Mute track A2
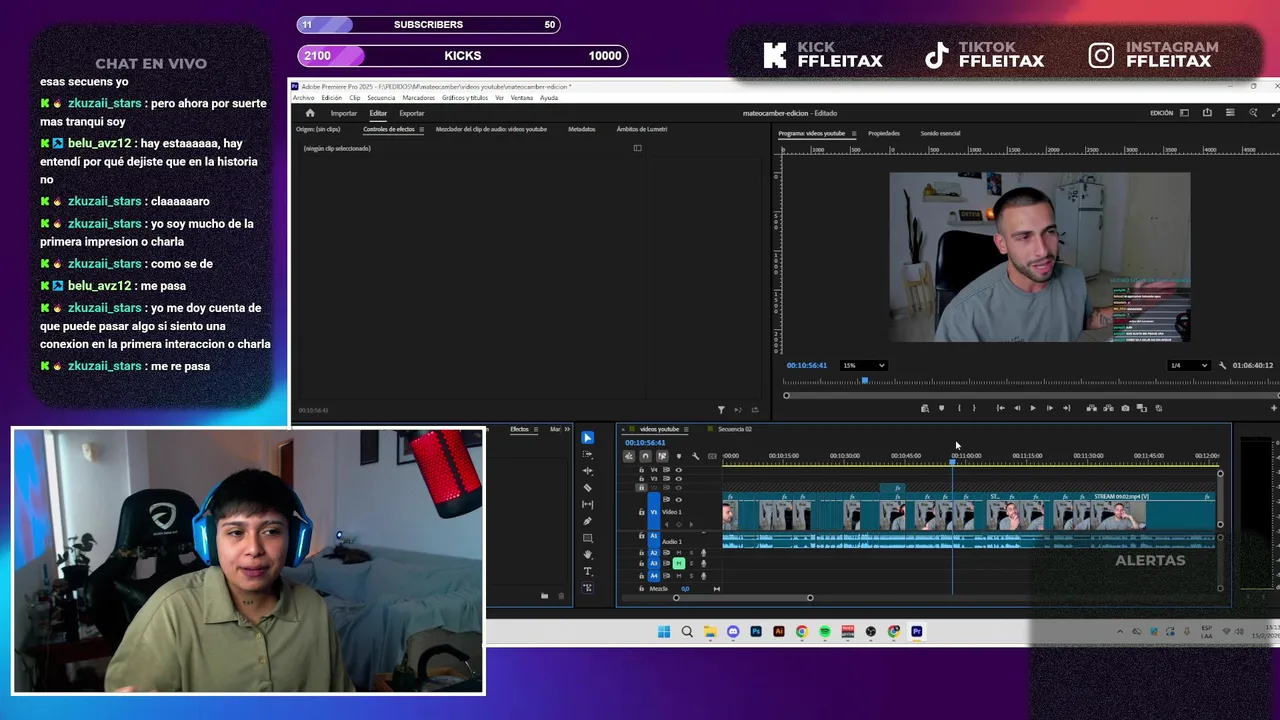This screenshot has height=720, width=1280. click(x=679, y=553)
